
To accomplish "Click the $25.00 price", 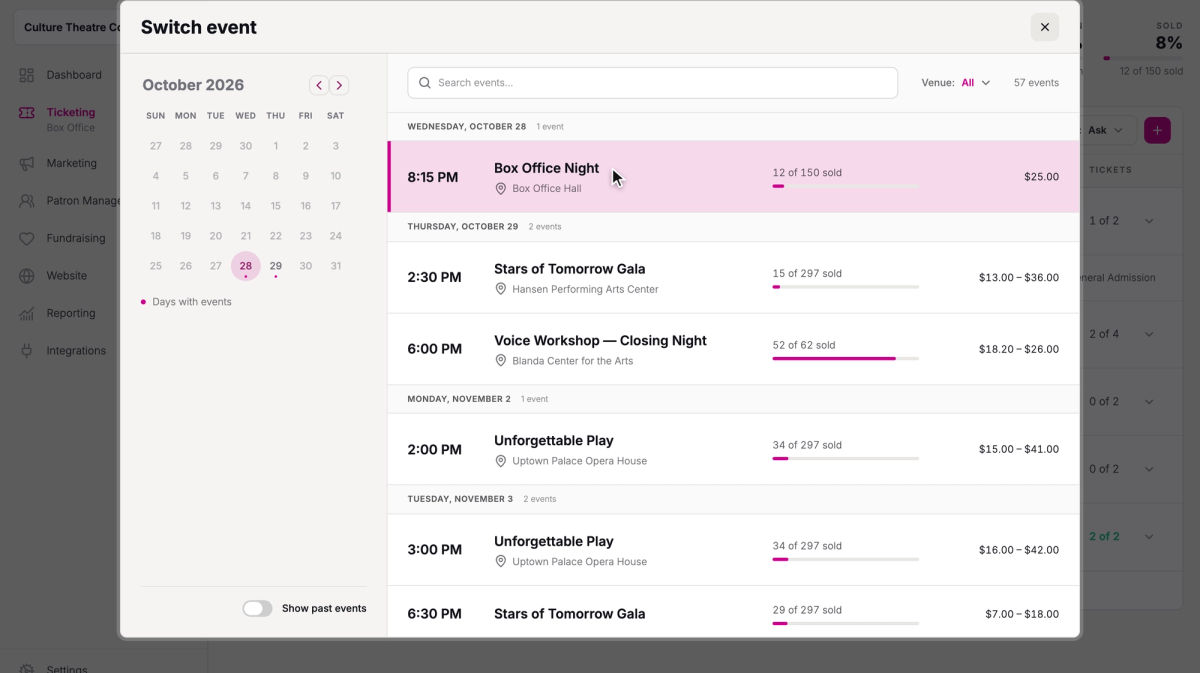I will point(1041,177).
